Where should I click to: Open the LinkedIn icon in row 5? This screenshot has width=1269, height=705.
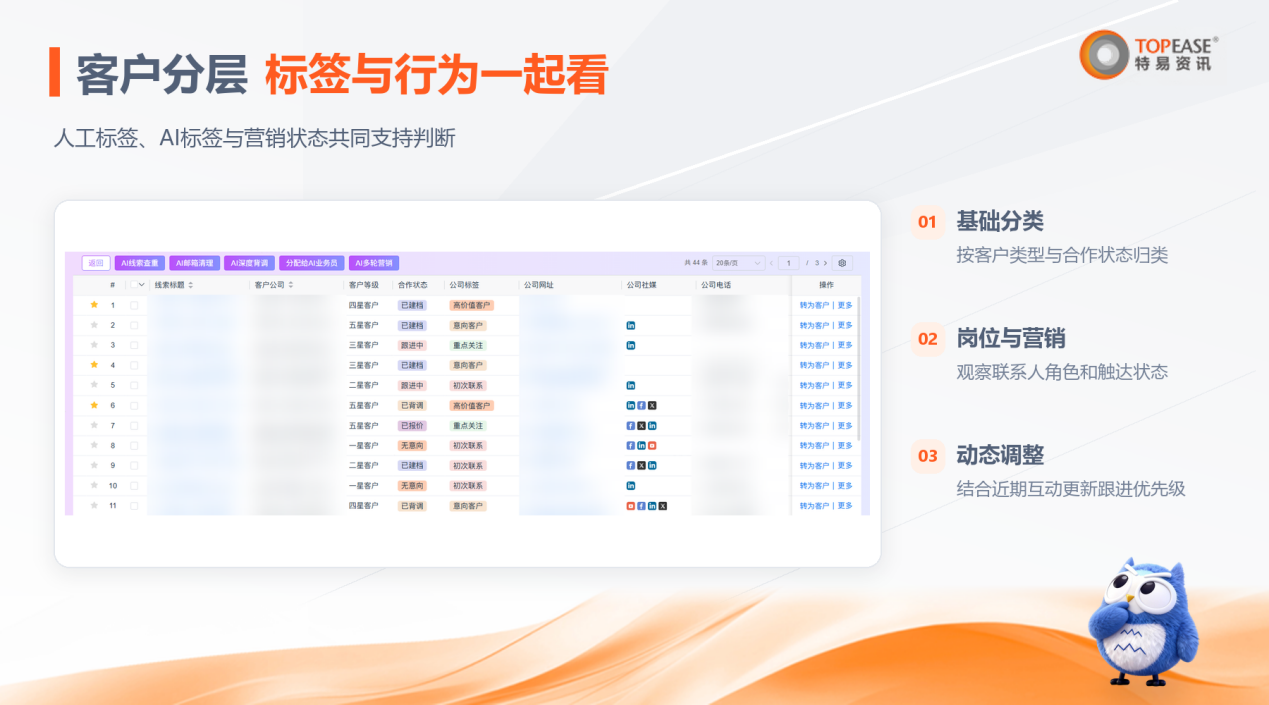(631, 385)
